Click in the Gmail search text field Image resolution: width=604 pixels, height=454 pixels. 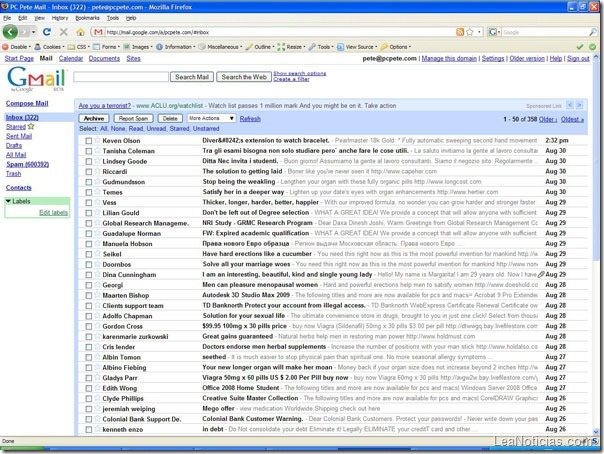121,77
